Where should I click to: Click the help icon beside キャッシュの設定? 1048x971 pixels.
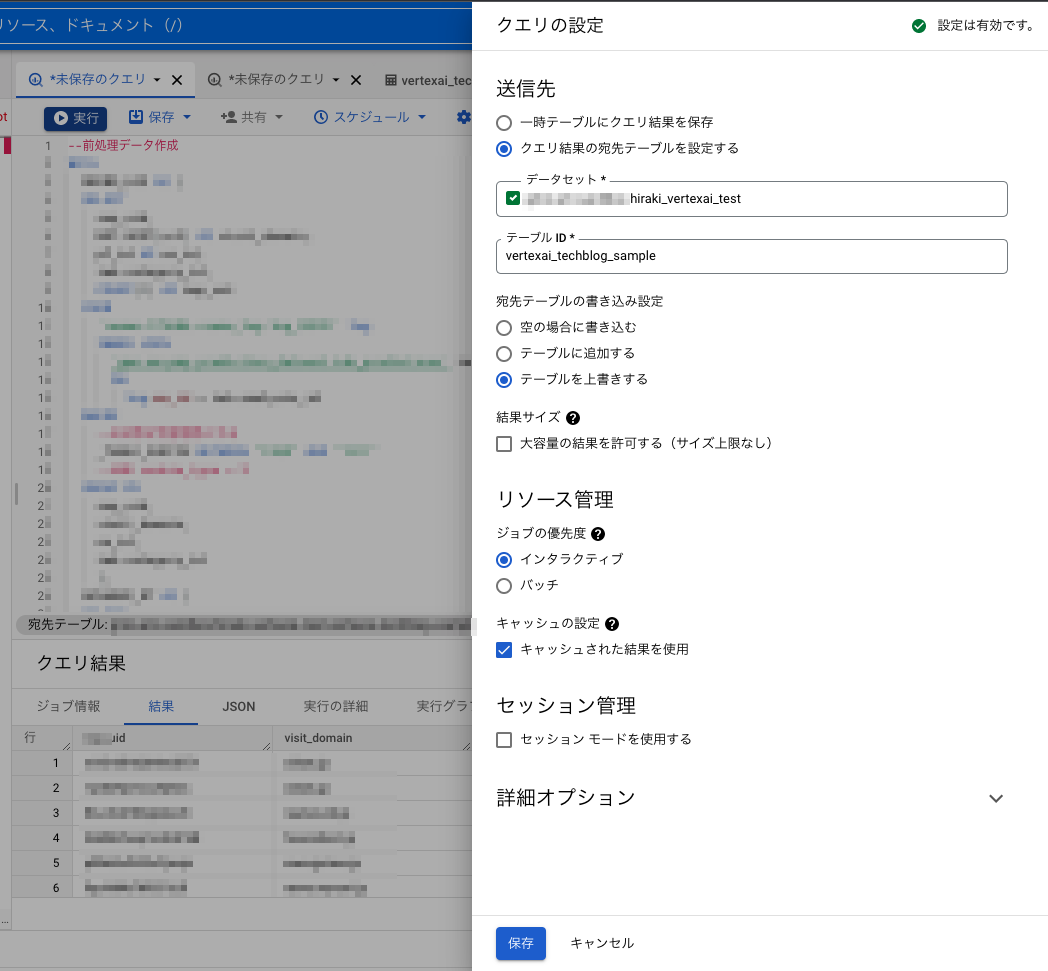(612, 624)
